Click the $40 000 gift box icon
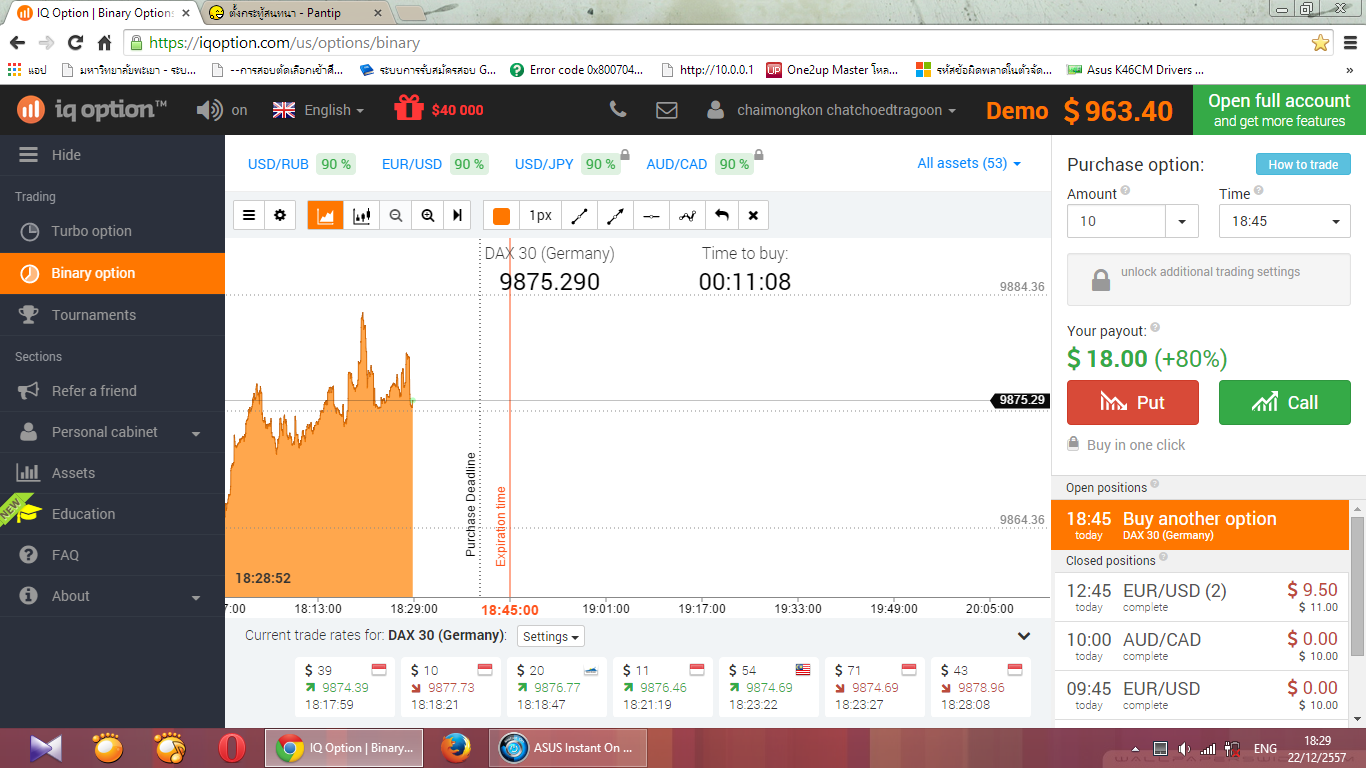 408,108
